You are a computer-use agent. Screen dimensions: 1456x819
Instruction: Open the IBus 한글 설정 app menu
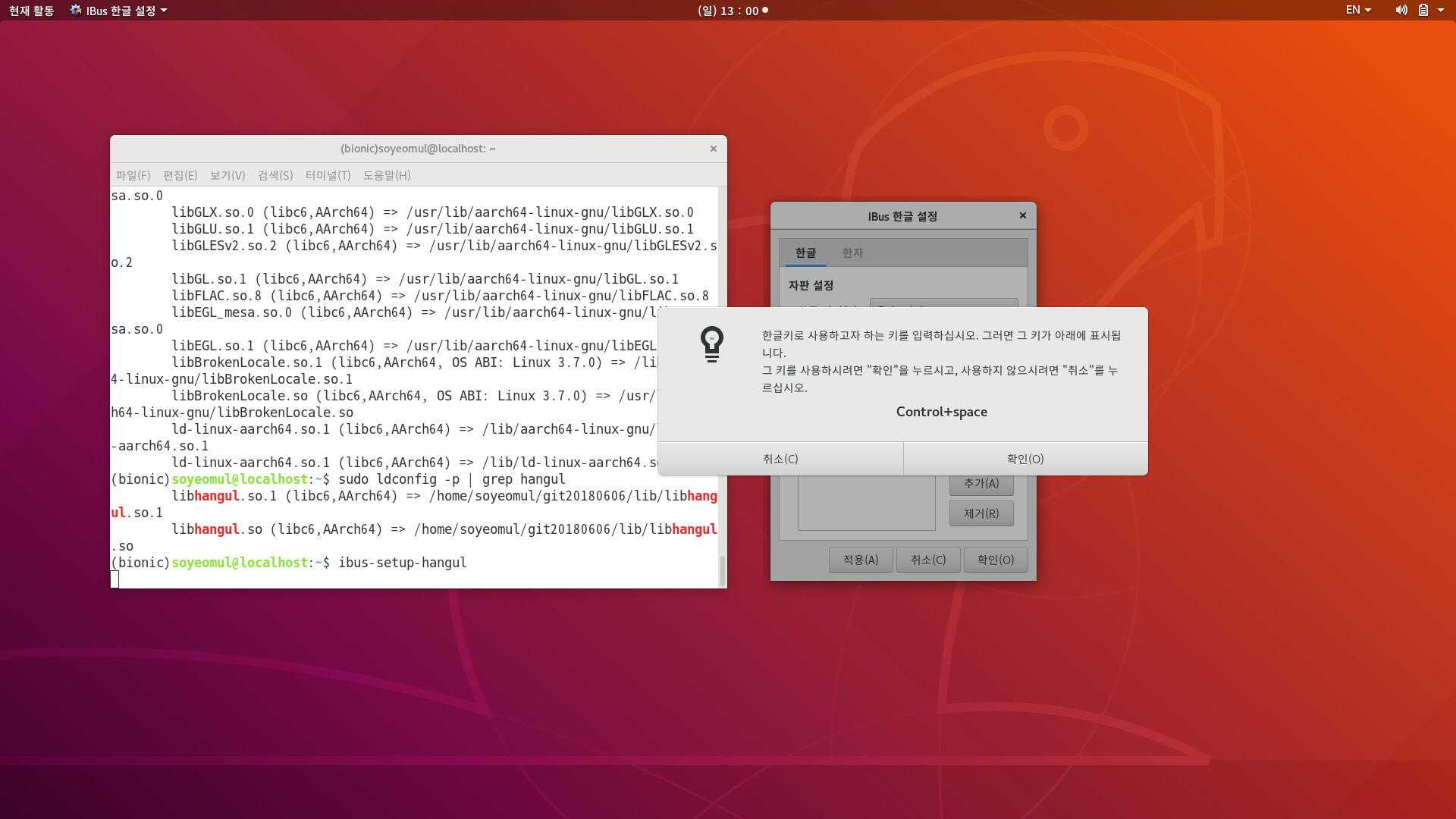pos(119,11)
